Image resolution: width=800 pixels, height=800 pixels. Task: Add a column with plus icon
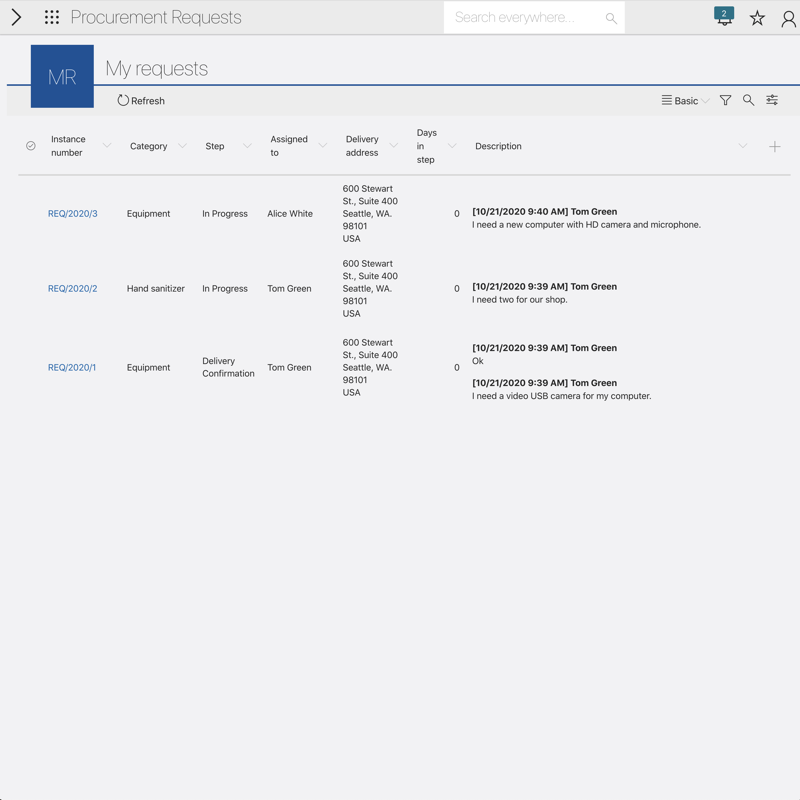click(774, 146)
